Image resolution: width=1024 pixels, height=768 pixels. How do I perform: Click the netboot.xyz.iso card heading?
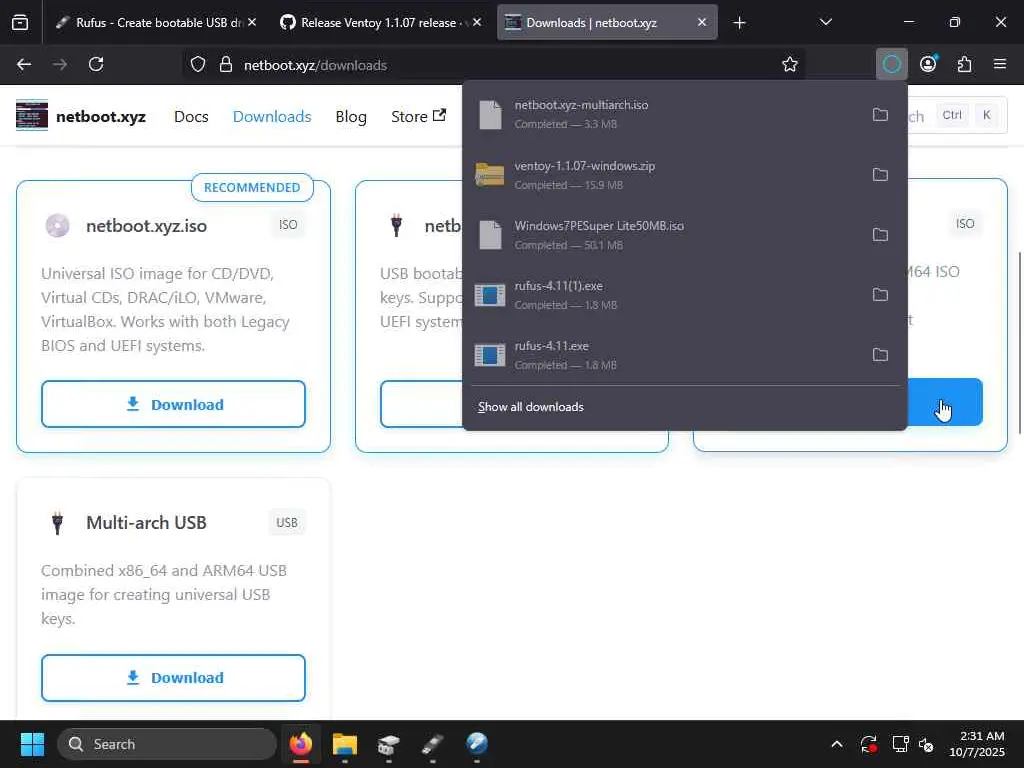click(x=146, y=226)
